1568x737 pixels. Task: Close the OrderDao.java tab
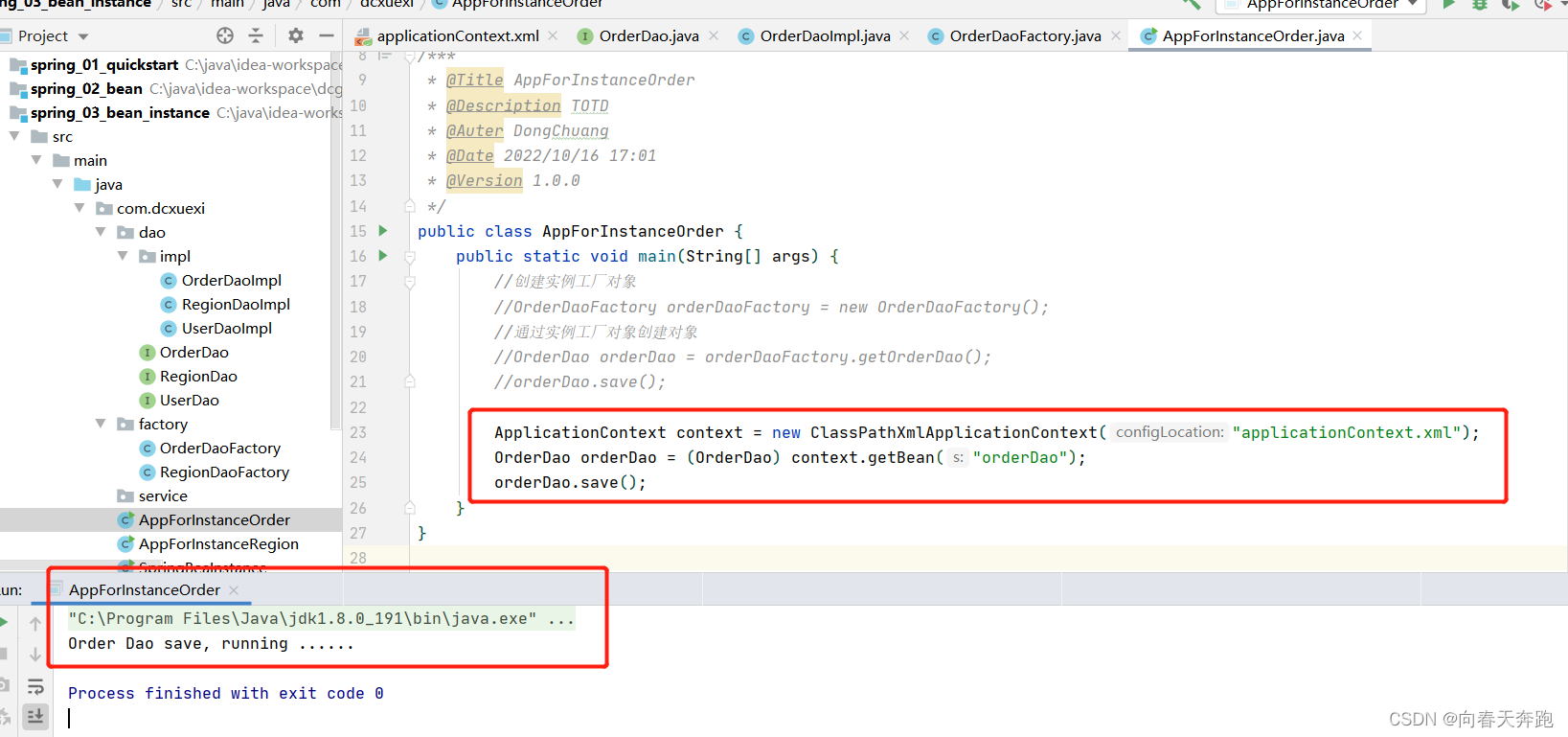click(x=714, y=36)
